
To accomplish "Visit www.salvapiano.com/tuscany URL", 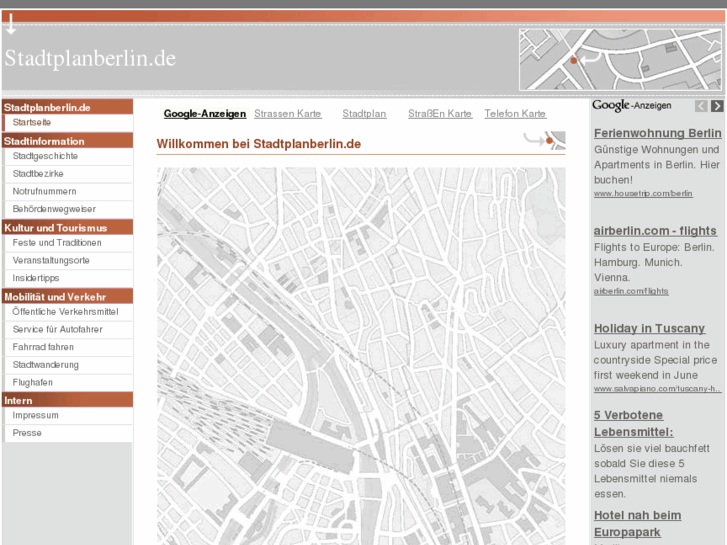I will 657,389.
